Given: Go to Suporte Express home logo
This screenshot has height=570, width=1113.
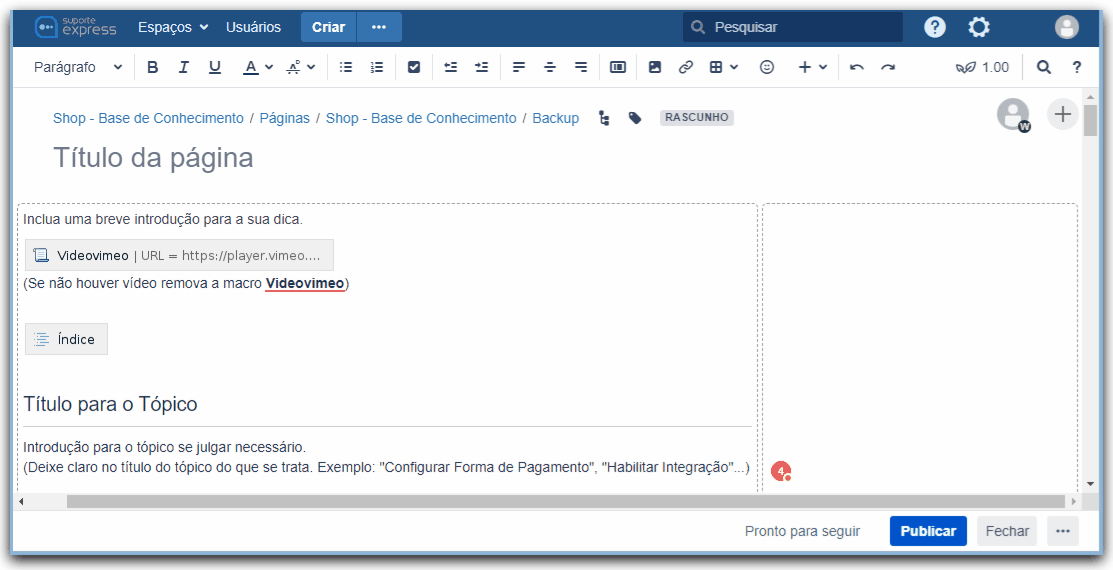Looking at the screenshot, I should tap(75, 27).
